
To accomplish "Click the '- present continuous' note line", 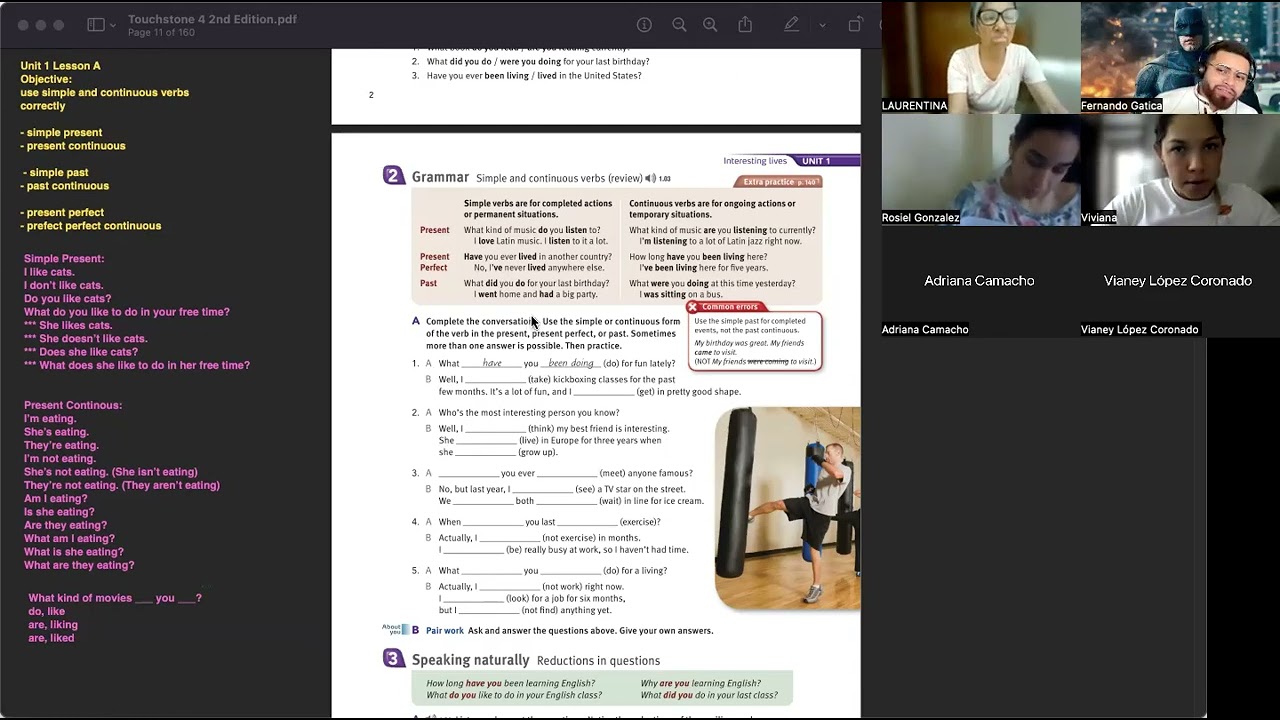I will (73, 146).
